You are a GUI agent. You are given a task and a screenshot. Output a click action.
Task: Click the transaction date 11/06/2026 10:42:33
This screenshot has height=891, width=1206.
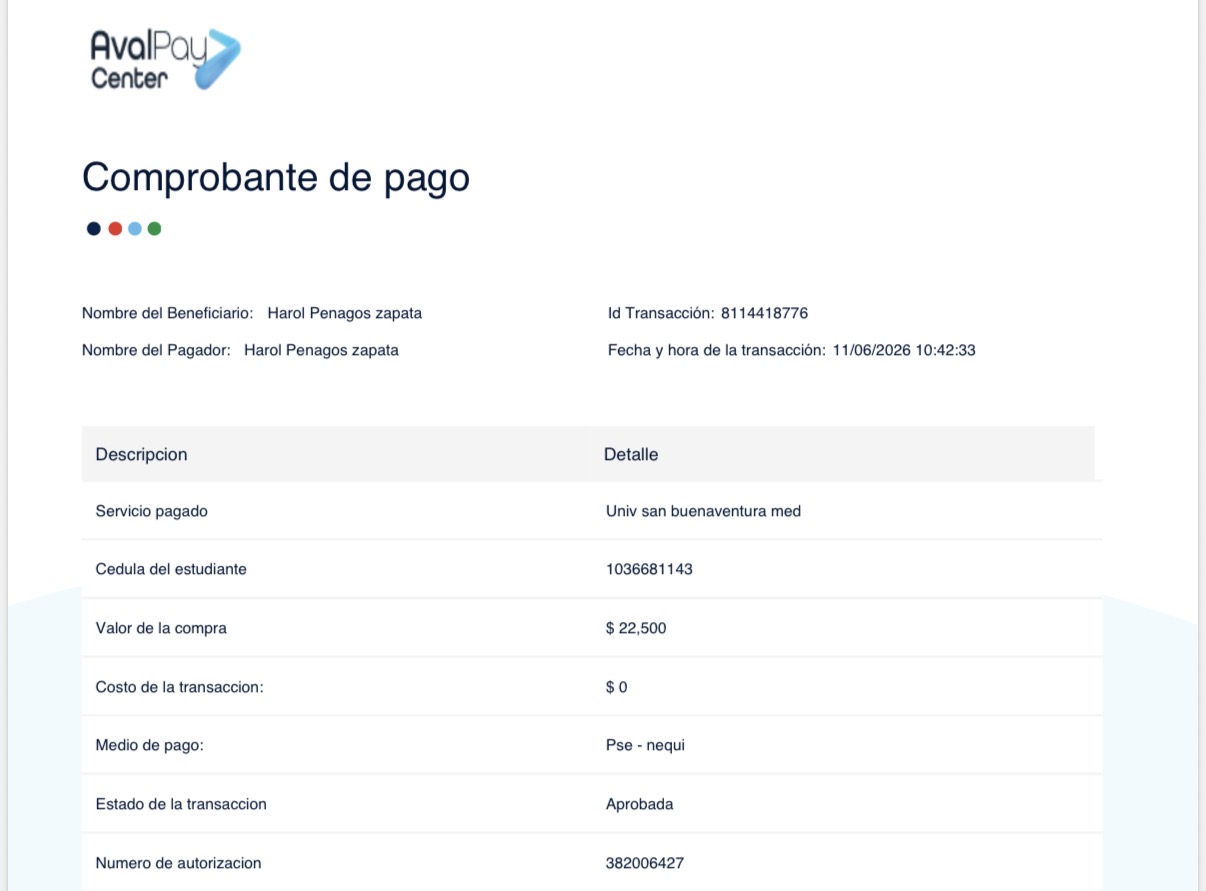coord(904,350)
